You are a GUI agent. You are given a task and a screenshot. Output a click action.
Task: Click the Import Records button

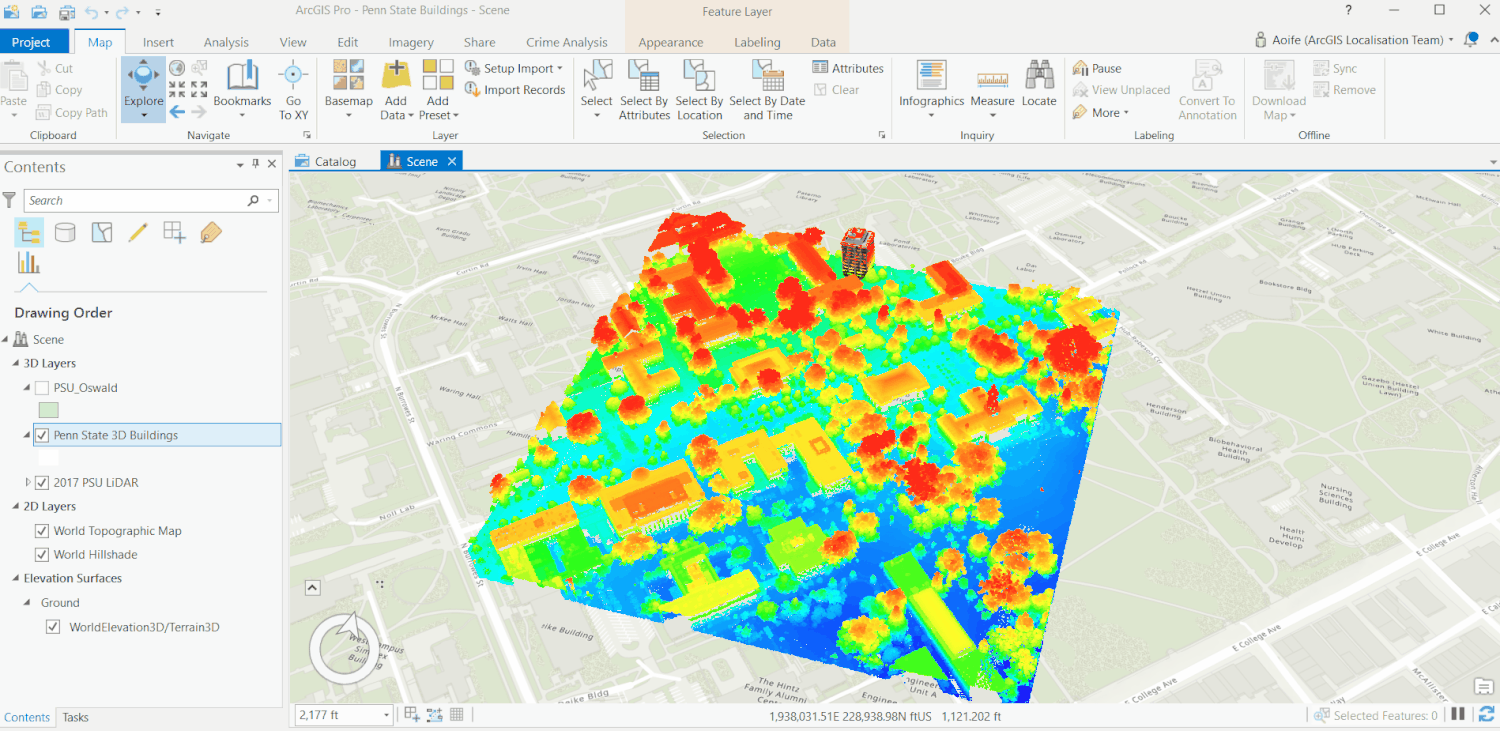click(515, 90)
